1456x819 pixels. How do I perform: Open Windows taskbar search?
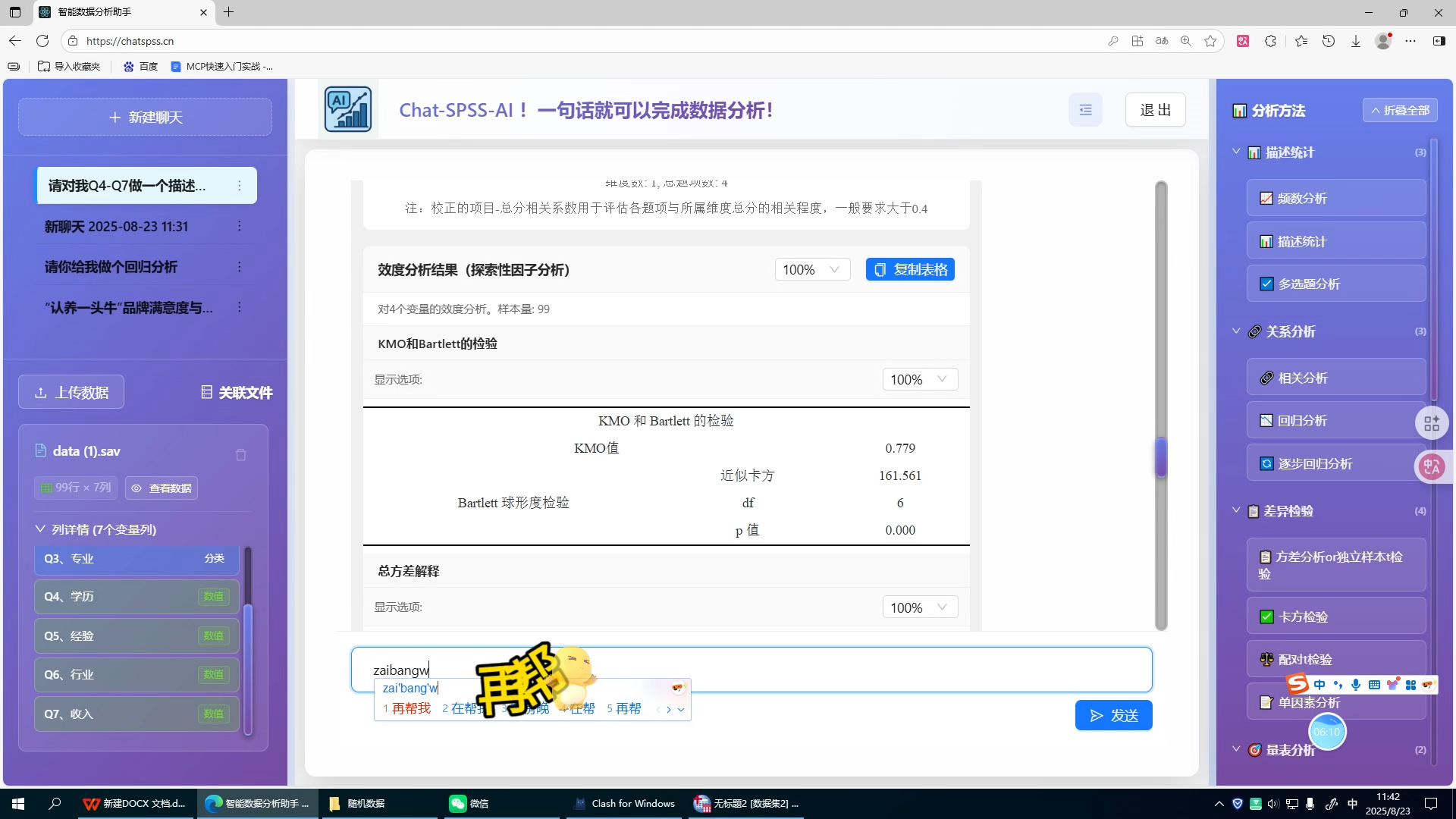(55, 803)
